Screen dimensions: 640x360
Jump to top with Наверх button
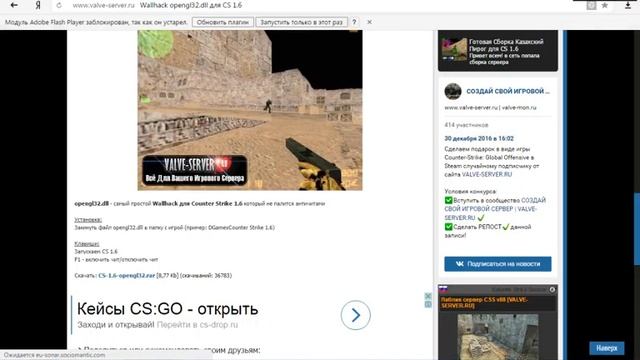pyautogui.click(x=607, y=348)
